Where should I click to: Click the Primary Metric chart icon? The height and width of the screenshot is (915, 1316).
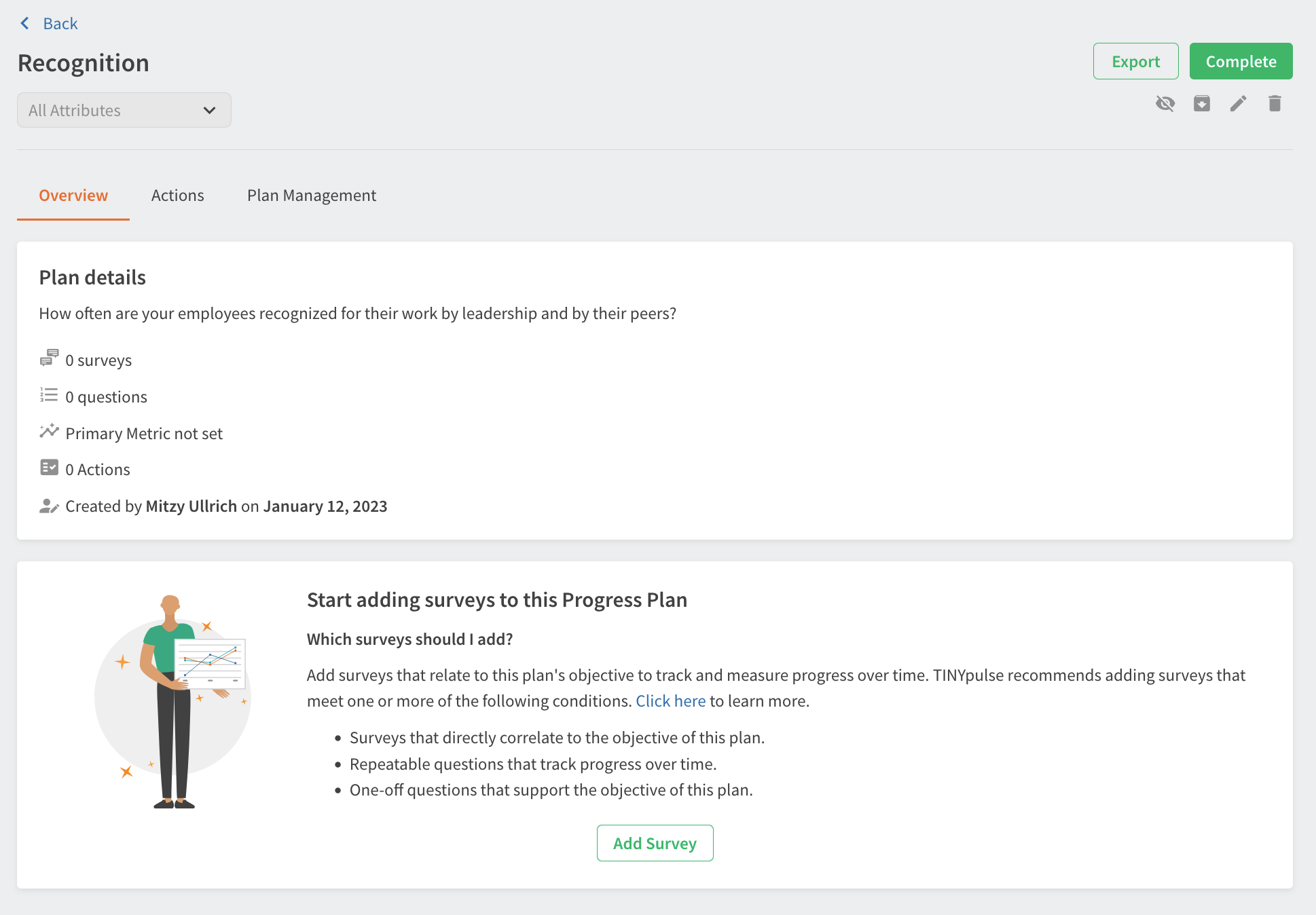tap(49, 432)
